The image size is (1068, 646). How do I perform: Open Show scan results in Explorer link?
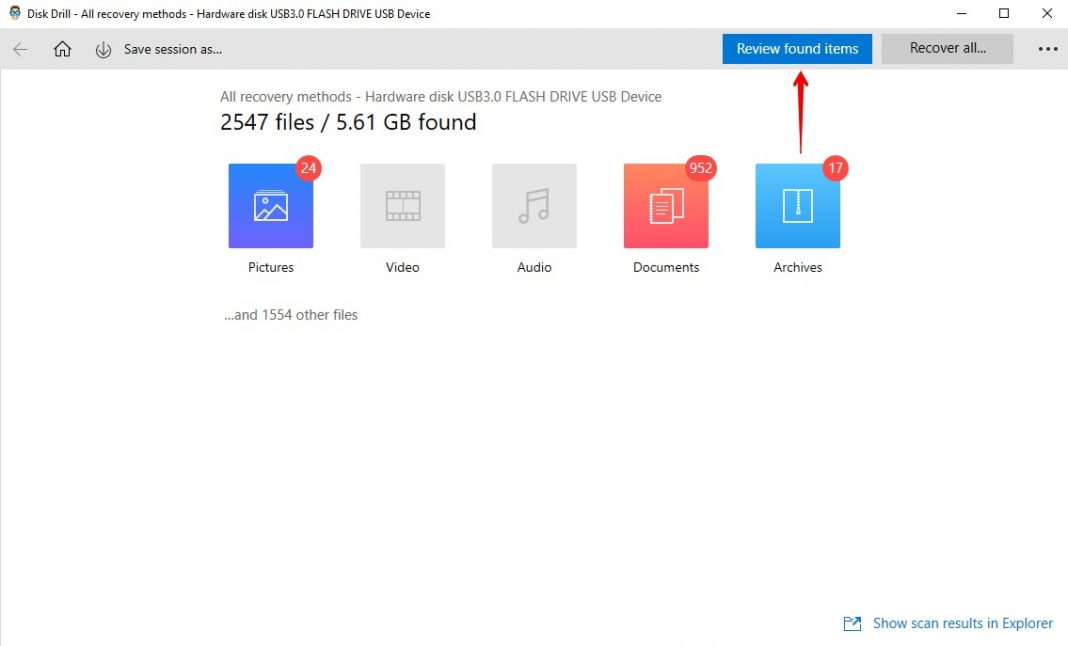962,623
